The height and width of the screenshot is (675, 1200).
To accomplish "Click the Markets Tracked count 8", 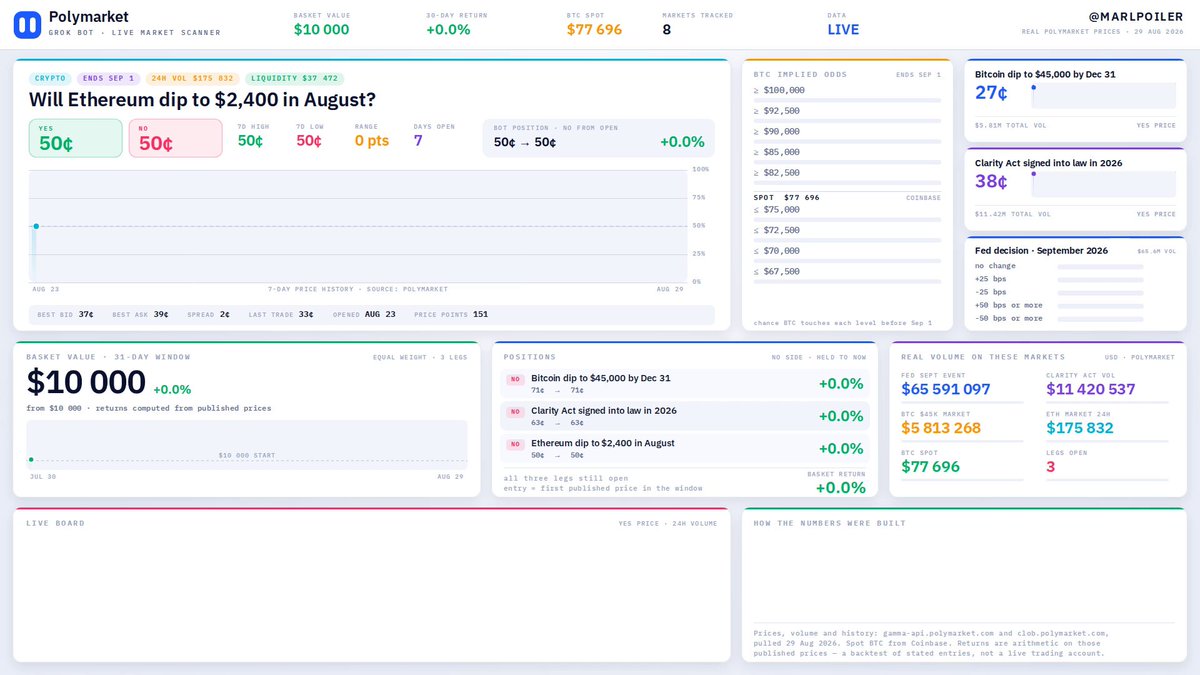I will click(x=667, y=30).
